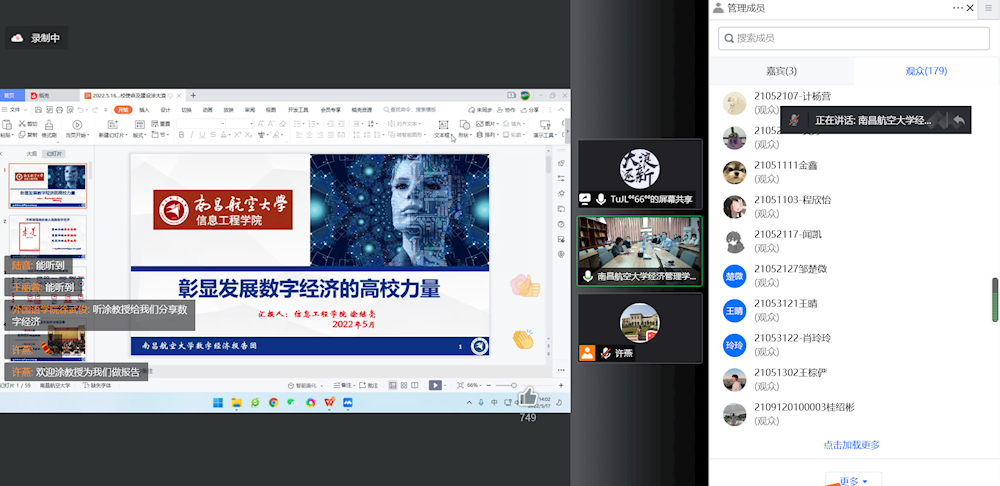1000x486 pixels.
Task: Switch to slide sorter view icon
Action: [x=404, y=385]
